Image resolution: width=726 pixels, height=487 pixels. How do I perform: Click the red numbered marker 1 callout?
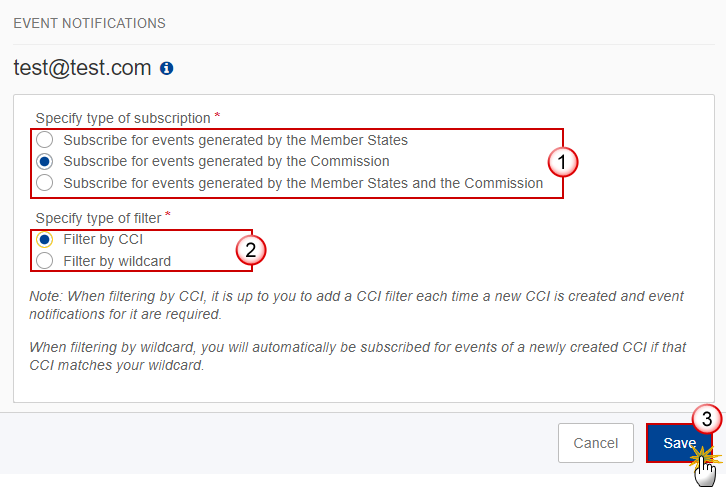[563, 162]
